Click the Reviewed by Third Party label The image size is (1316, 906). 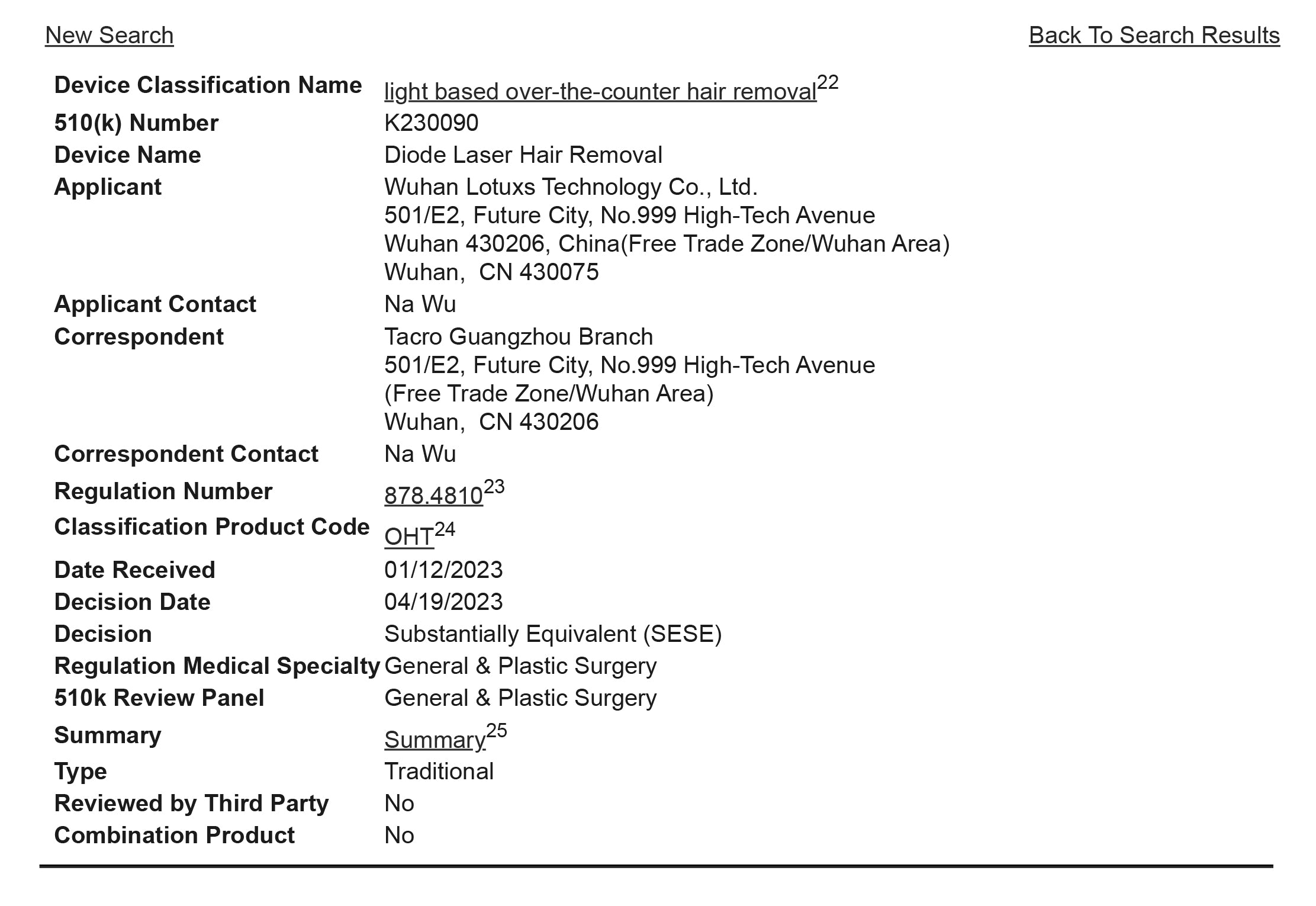[191, 804]
